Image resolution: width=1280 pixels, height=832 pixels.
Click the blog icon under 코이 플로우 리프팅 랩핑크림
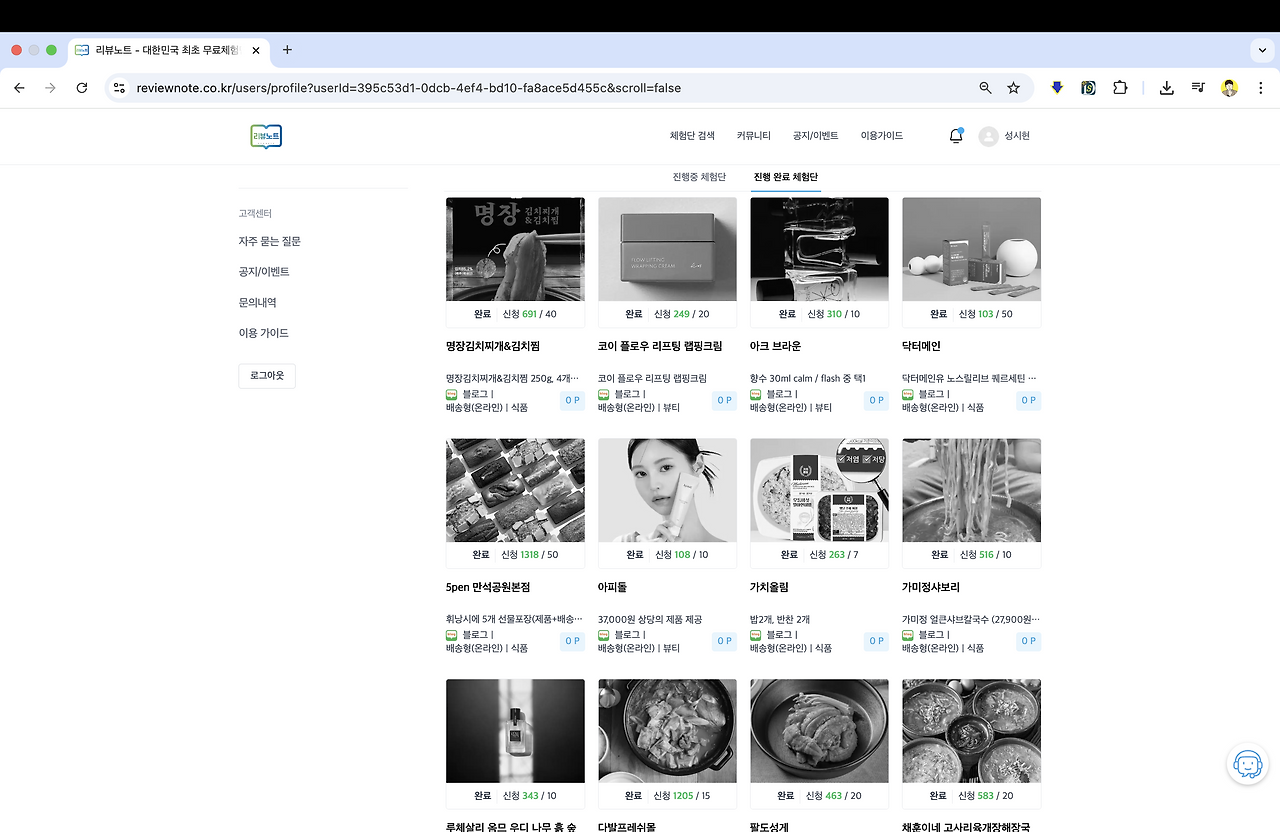(x=603, y=394)
